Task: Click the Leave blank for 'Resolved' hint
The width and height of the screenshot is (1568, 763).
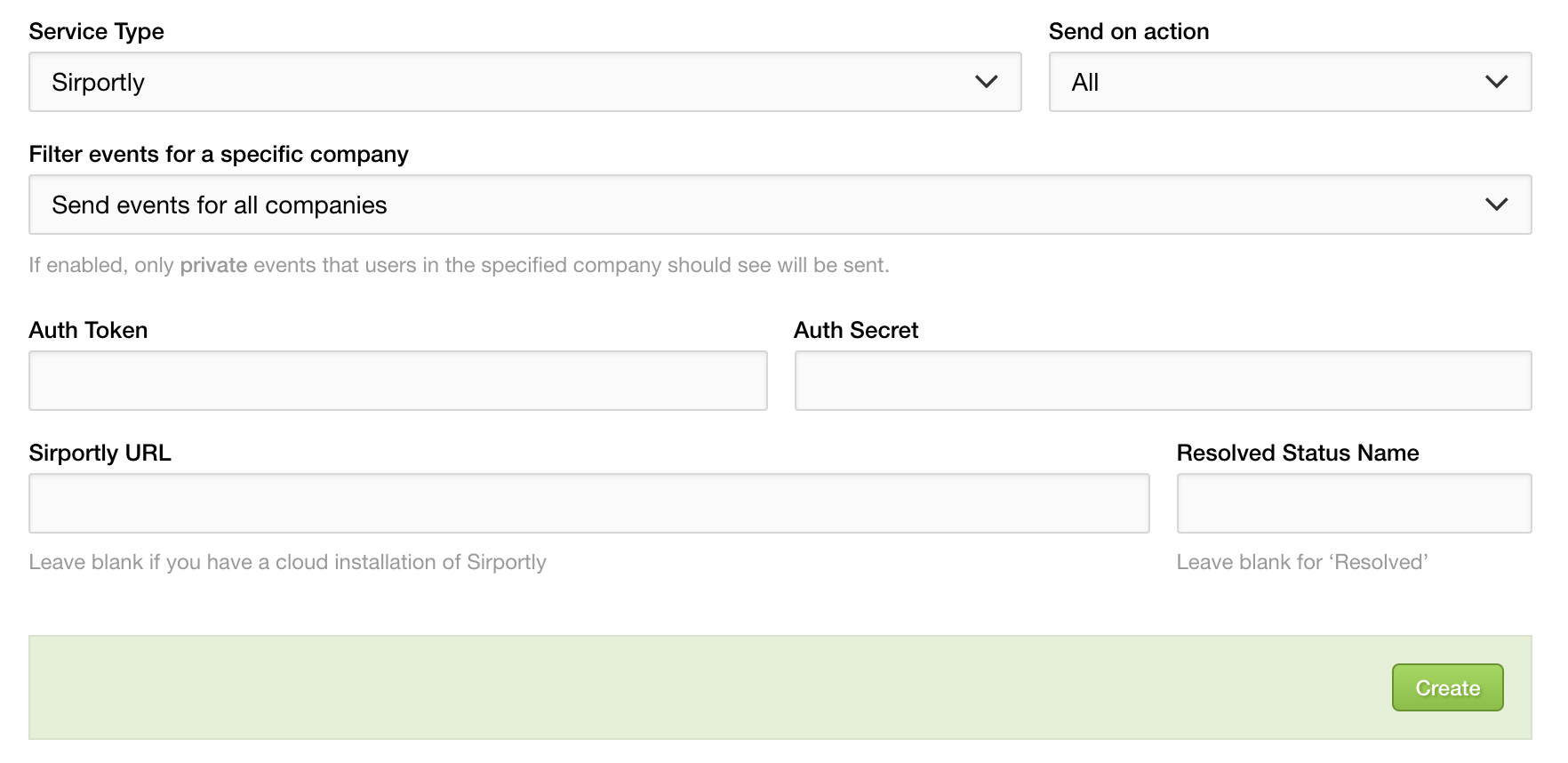Action: 1302,562
